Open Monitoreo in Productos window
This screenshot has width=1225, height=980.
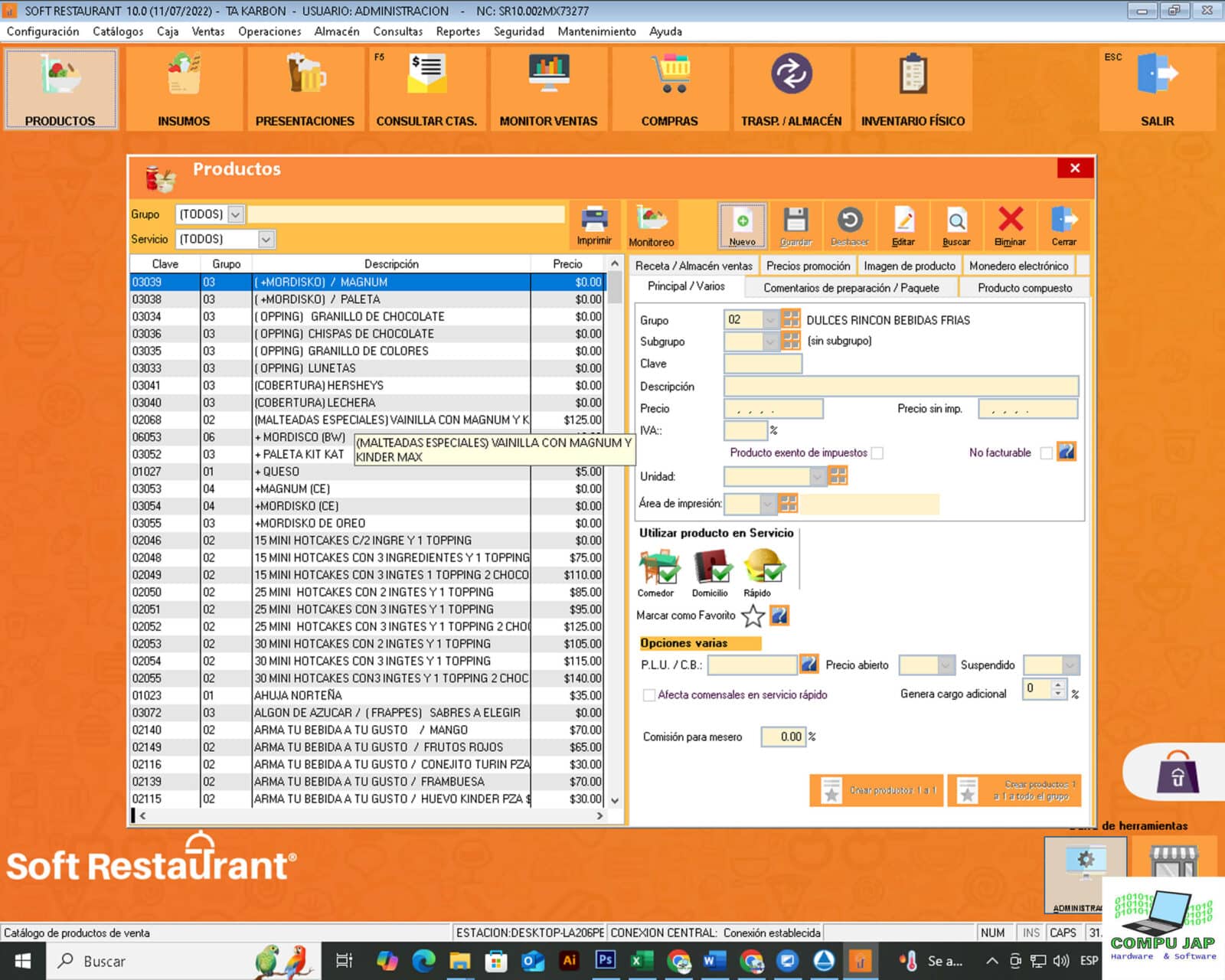652,226
